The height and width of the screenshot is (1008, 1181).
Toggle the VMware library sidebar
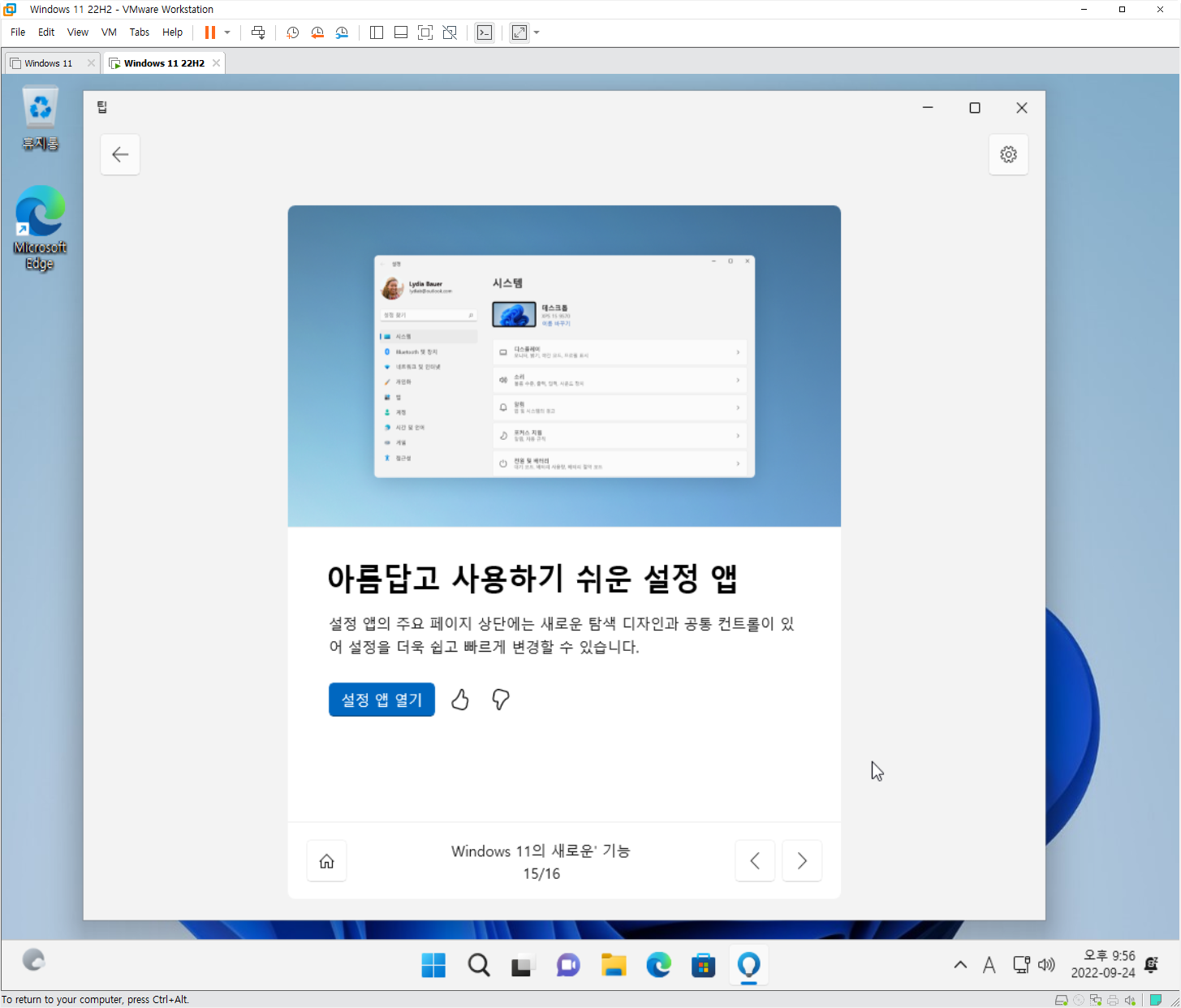pos(377,32)
